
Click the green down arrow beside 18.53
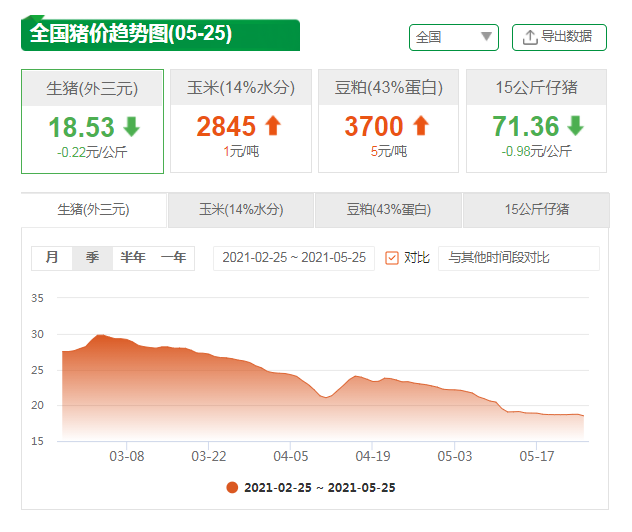click(131, 127)
